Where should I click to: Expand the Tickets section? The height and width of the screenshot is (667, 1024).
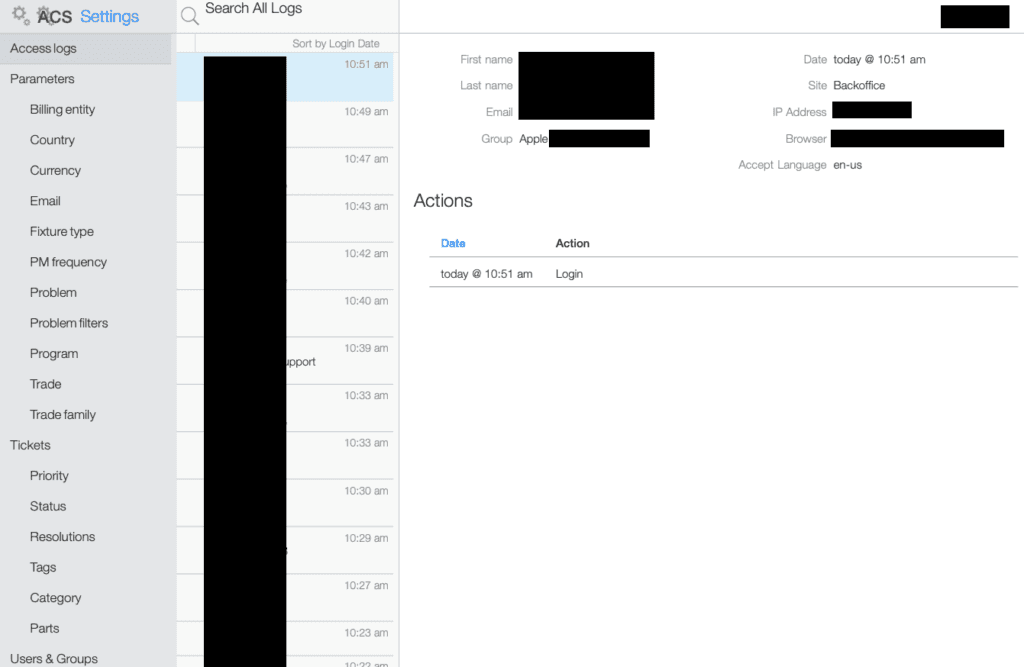[x=30, y=445]
